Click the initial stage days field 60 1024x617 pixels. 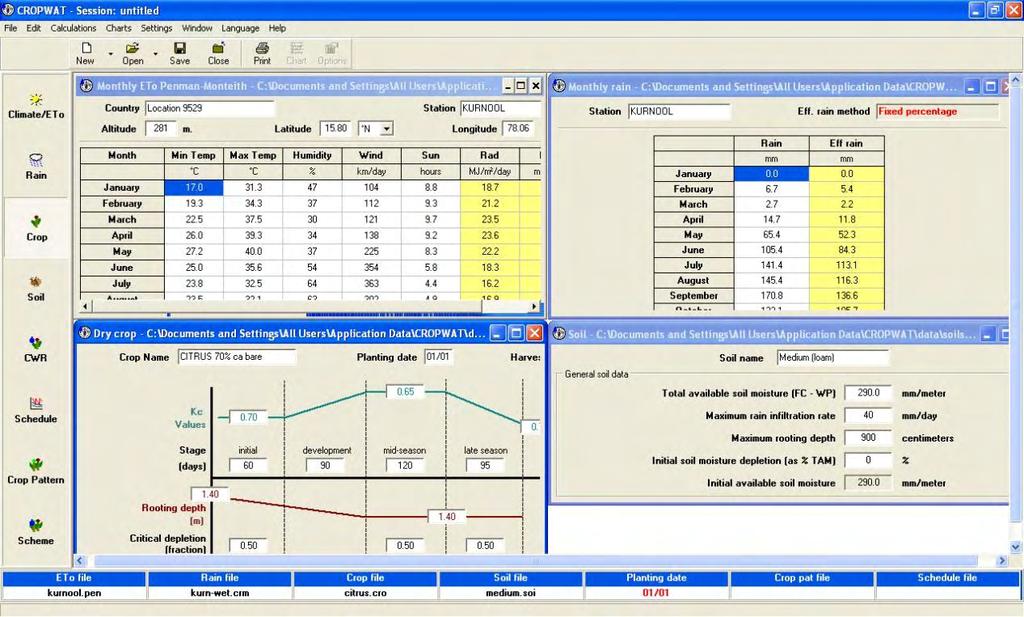click(248, 466)
